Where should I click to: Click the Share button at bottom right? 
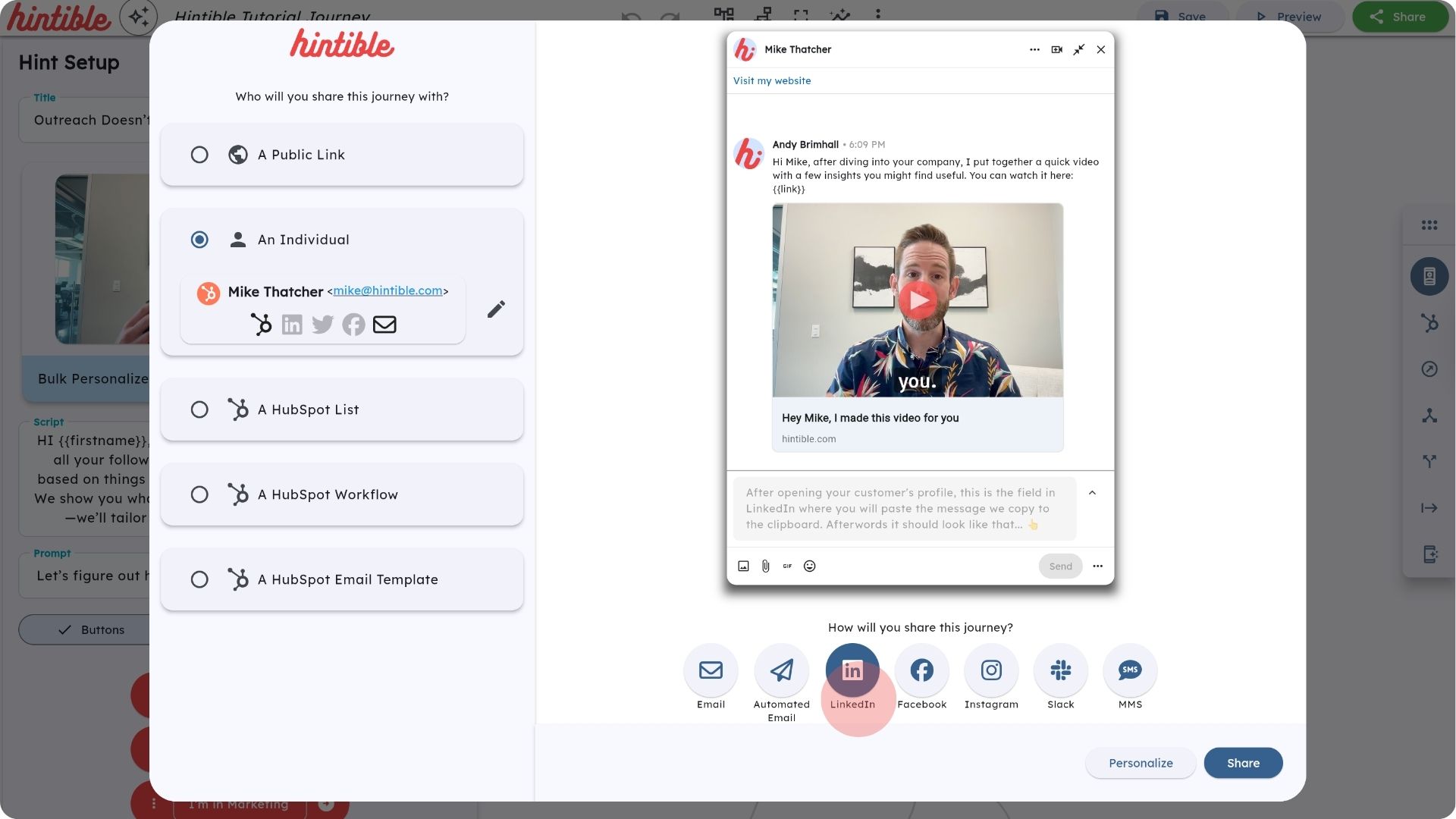[x=1243, y=763]
